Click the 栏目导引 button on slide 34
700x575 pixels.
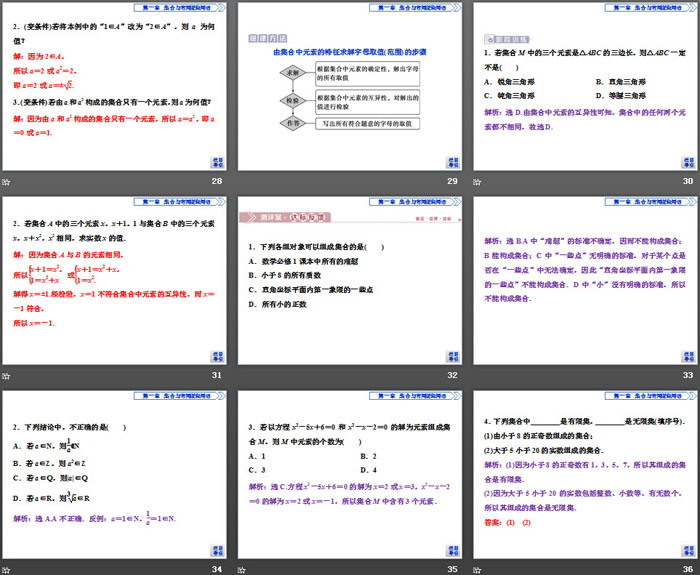(x=217, y=548)
